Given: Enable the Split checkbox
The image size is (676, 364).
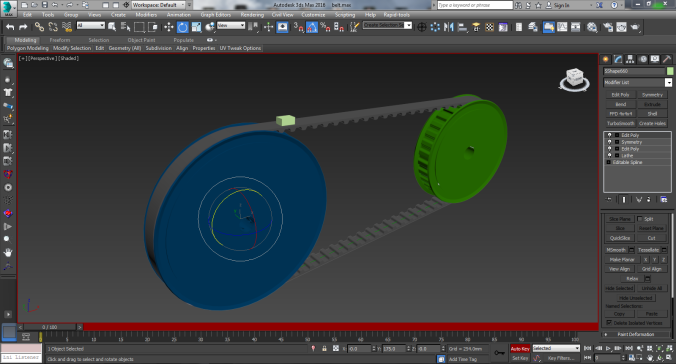Looking at the screenshot, I should pos(640,219).
